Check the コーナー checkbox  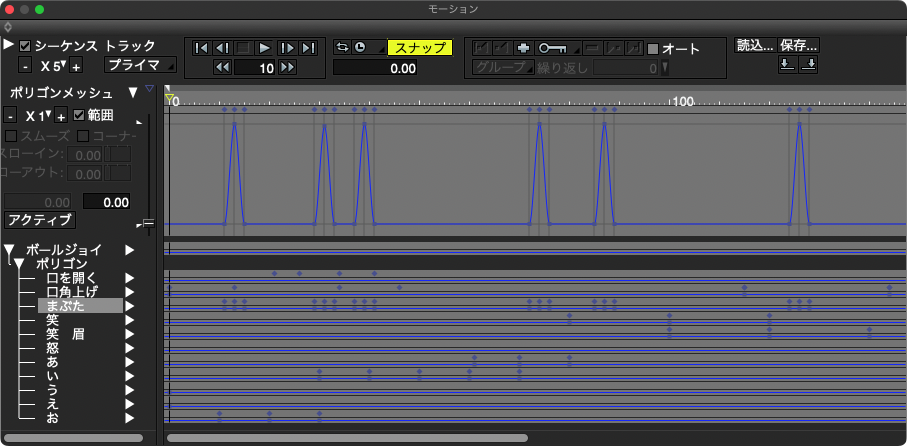click(83, 137)
